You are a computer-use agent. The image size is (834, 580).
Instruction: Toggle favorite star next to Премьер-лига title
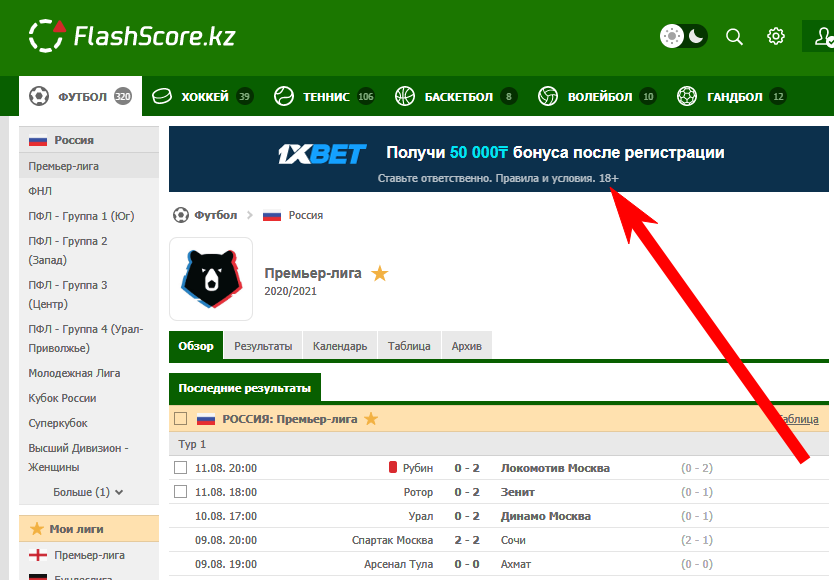(379, 273)
